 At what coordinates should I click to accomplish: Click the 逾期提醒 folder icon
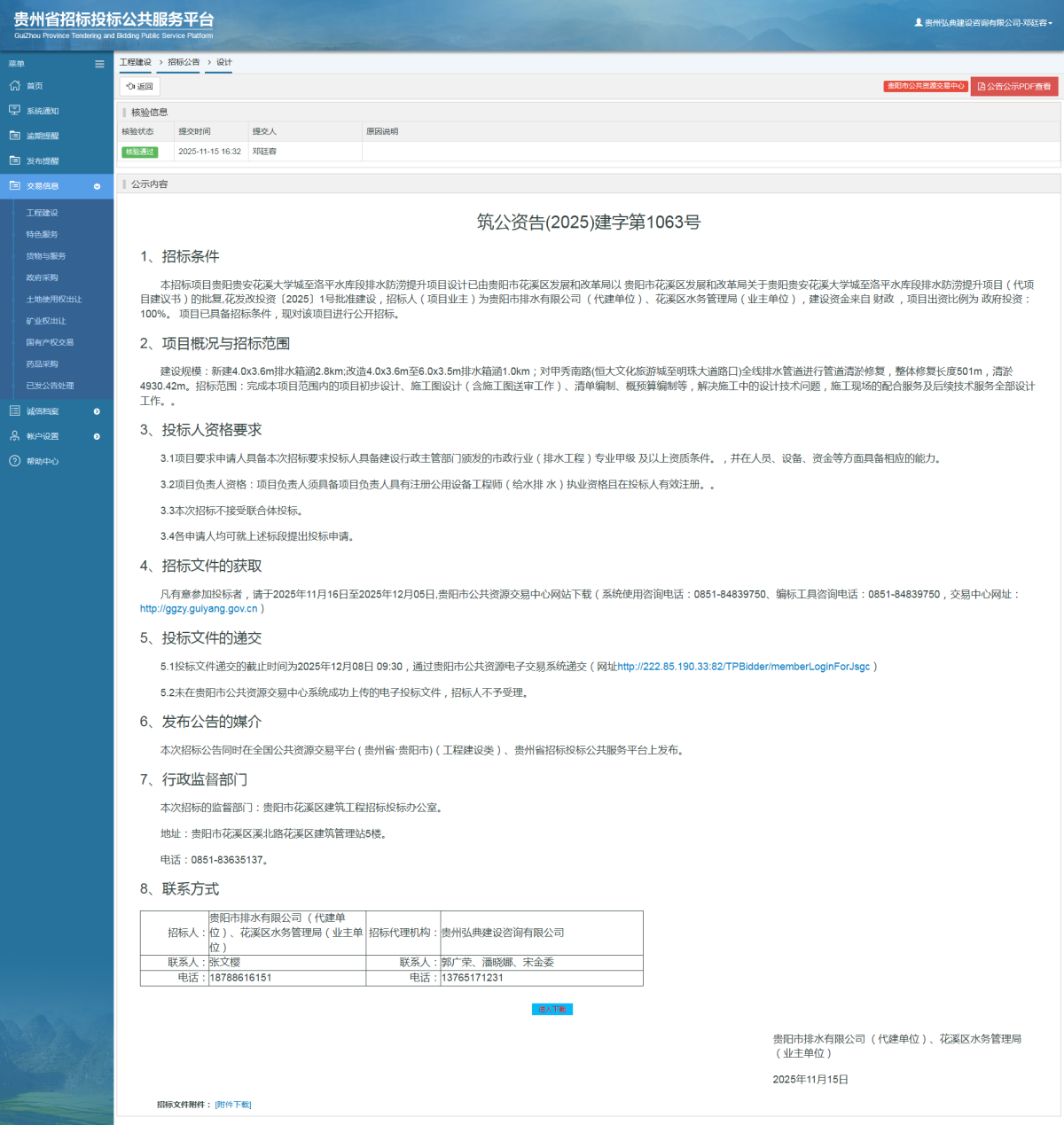(x=14, y=135)
